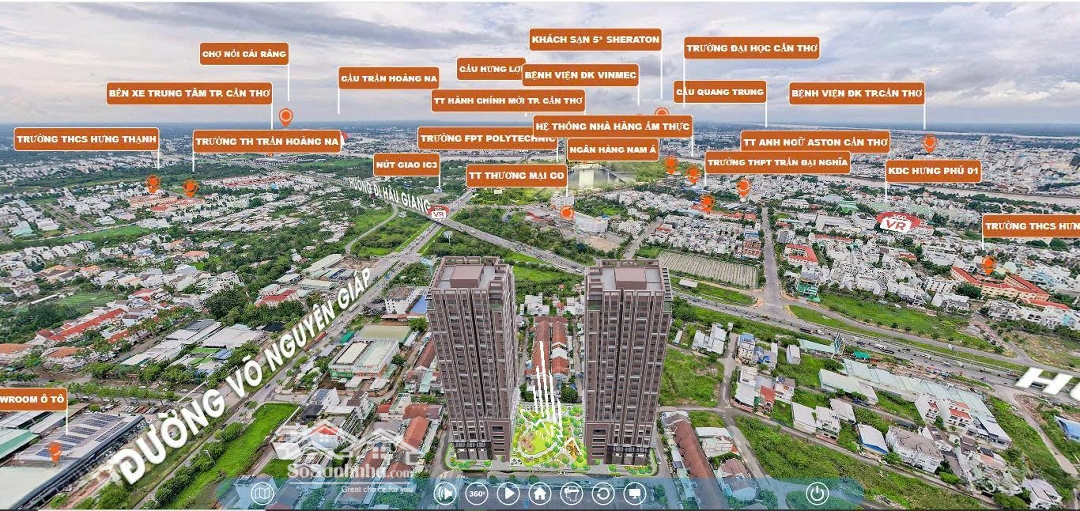Select the Trường THPT Trần Đại Nghĩa label

tap(777, 162)
